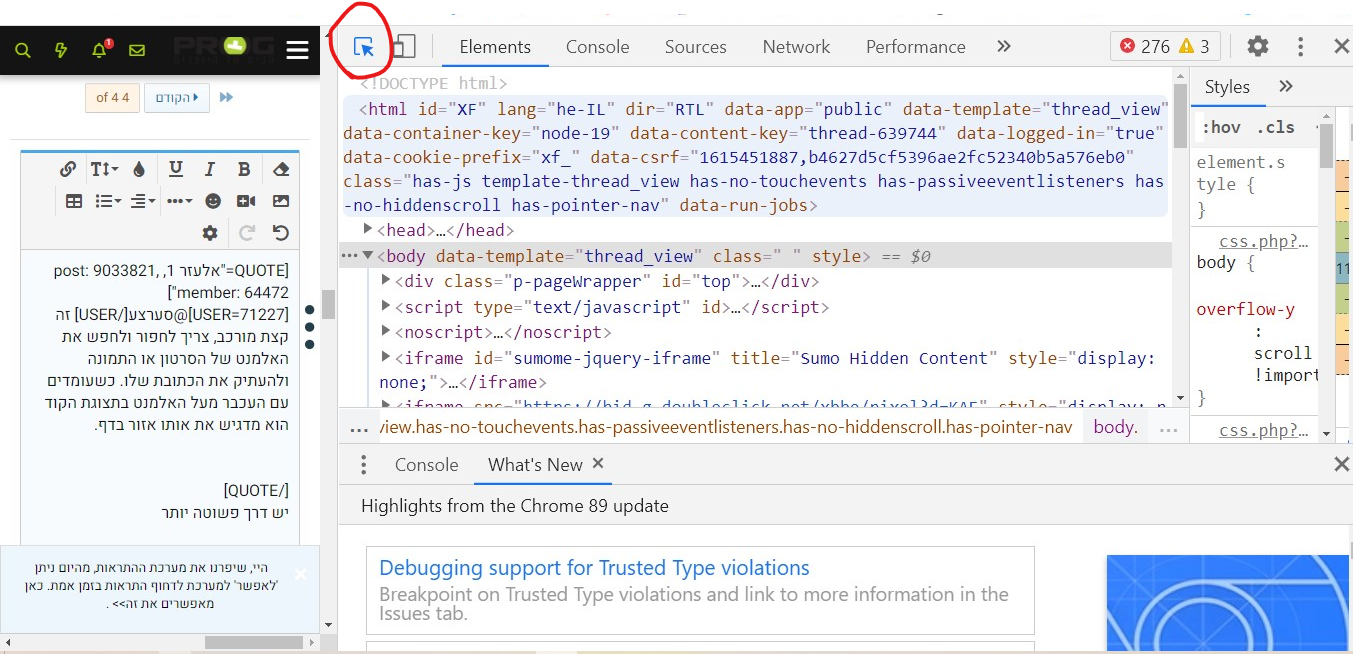The height and width of the screenshot is (654, 1353).
Task: Close the What's New drawer tab
Action: click(x=598, y=463)
